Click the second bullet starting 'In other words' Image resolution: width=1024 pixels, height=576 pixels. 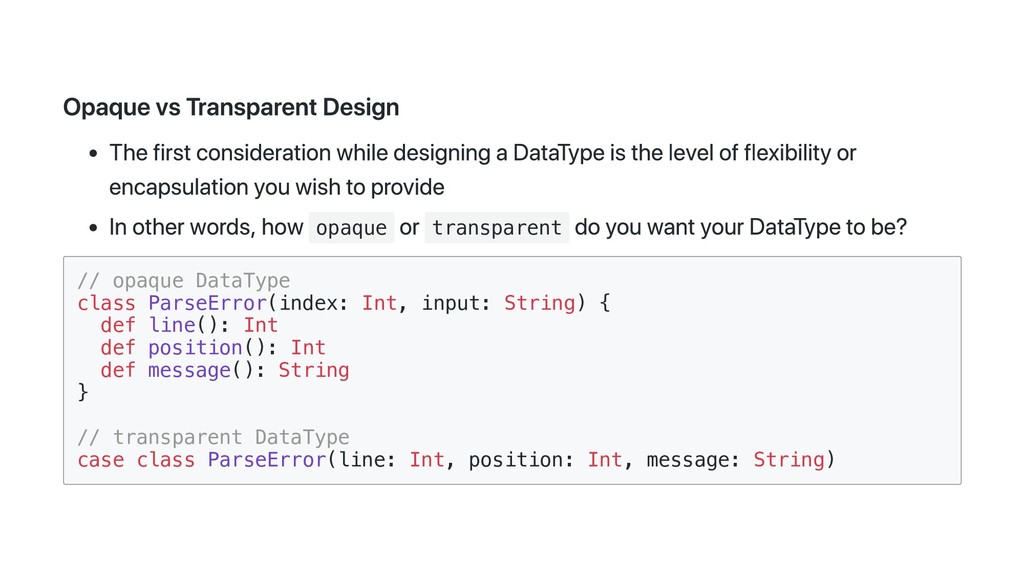coord(205,228)
